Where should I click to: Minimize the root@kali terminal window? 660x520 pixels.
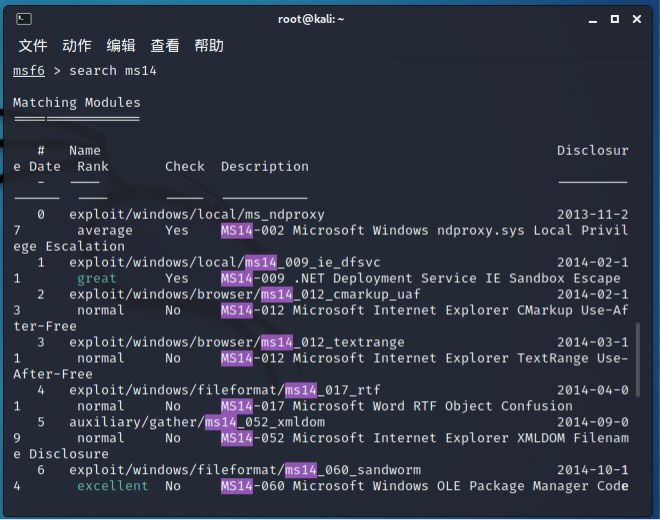tap(593, 20)
